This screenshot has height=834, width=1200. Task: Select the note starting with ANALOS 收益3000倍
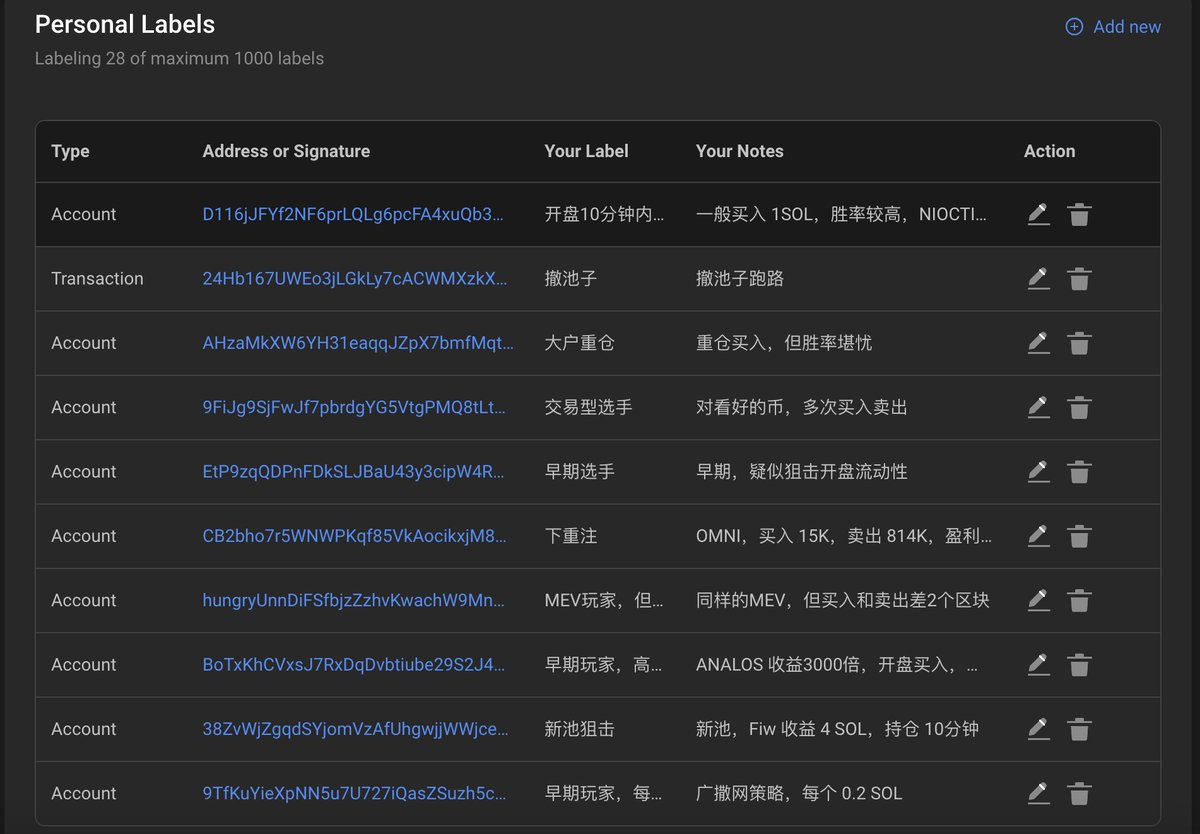tap(837, 664)
